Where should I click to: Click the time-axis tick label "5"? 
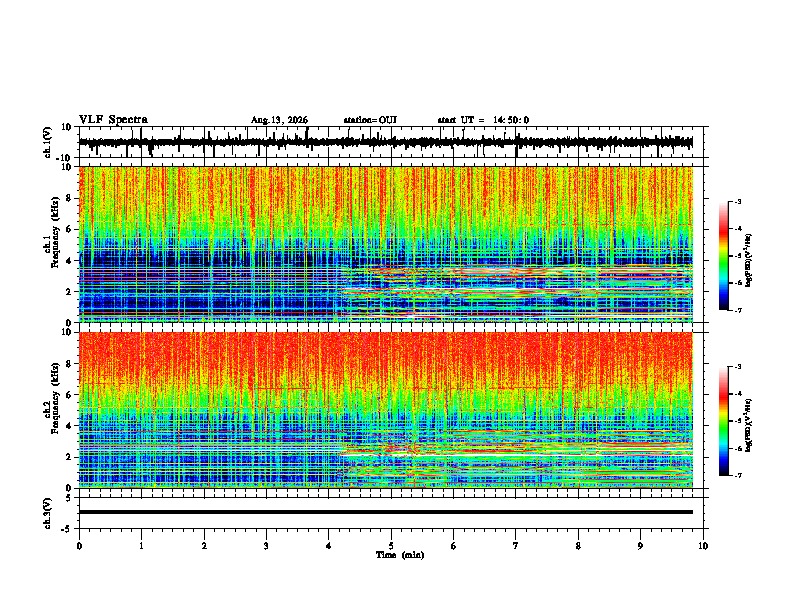tap(391, 546)
